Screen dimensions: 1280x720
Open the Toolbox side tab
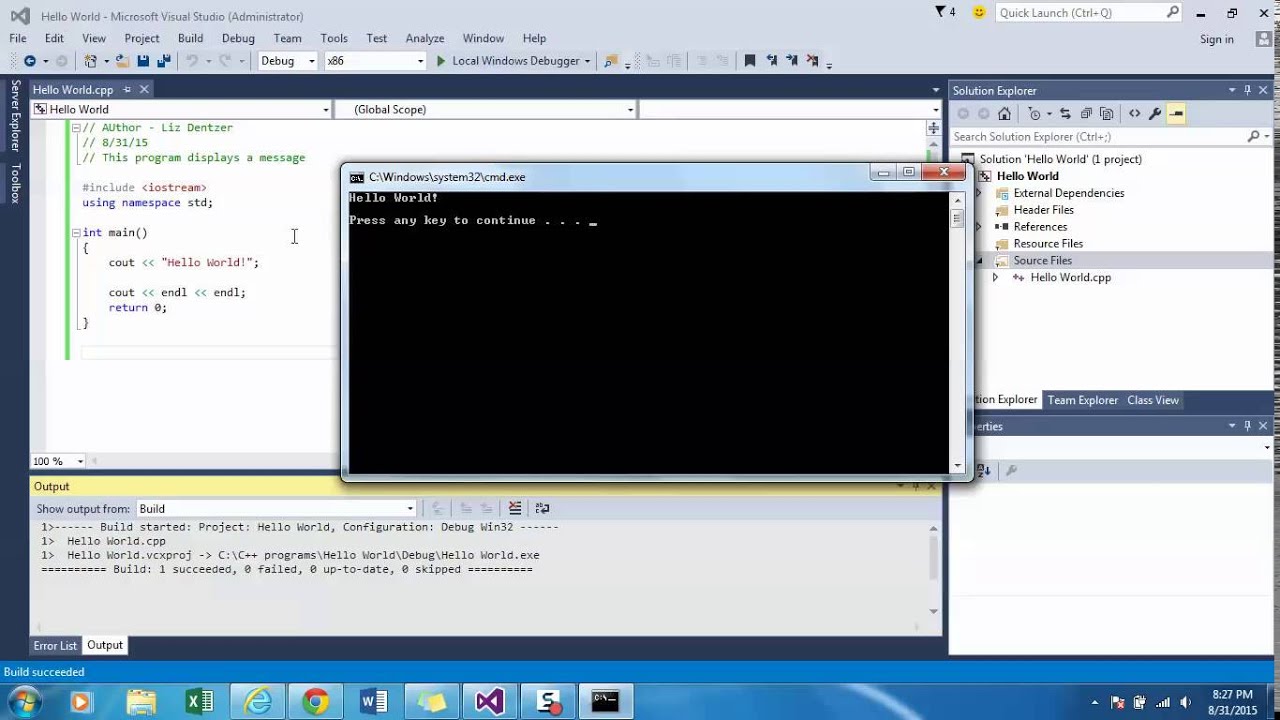pos(15,183)
